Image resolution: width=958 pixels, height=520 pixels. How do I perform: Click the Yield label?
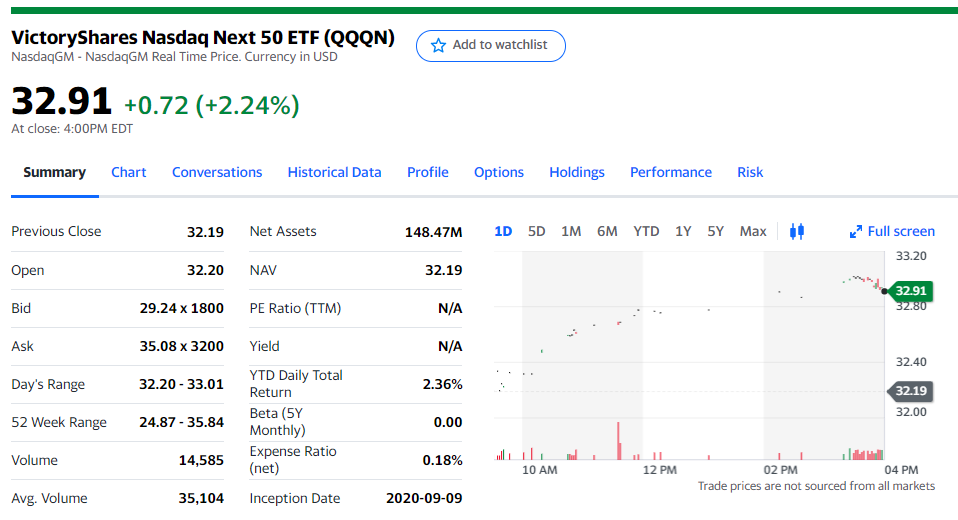265,346
